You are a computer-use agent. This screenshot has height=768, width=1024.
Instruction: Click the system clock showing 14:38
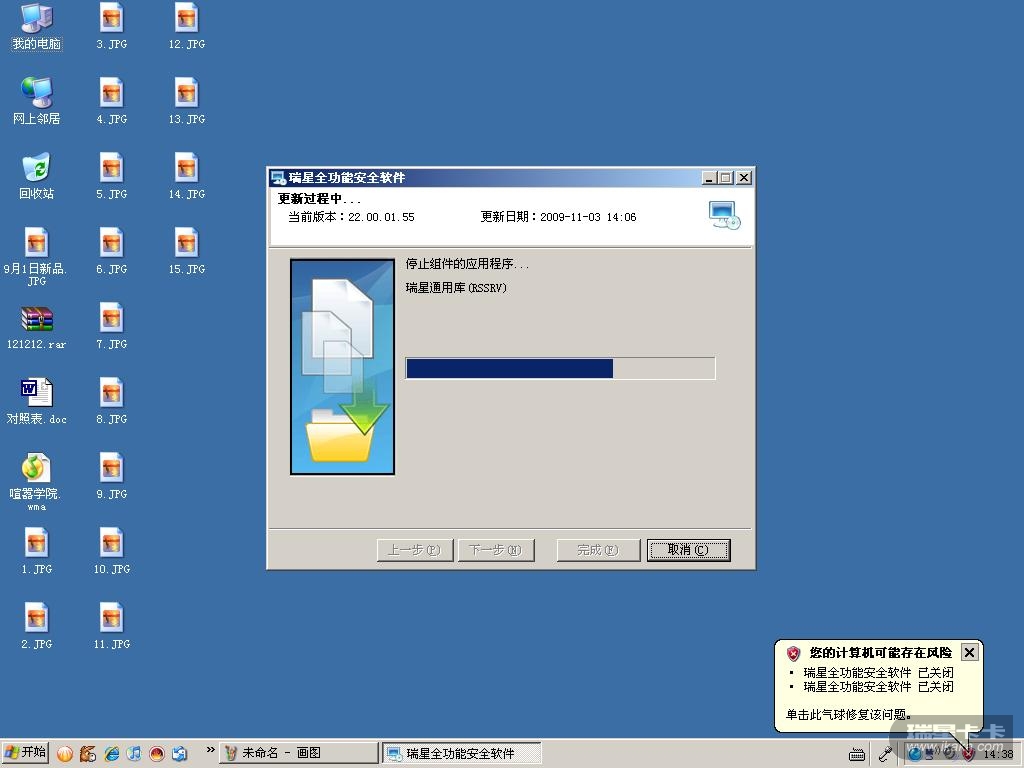998,754
